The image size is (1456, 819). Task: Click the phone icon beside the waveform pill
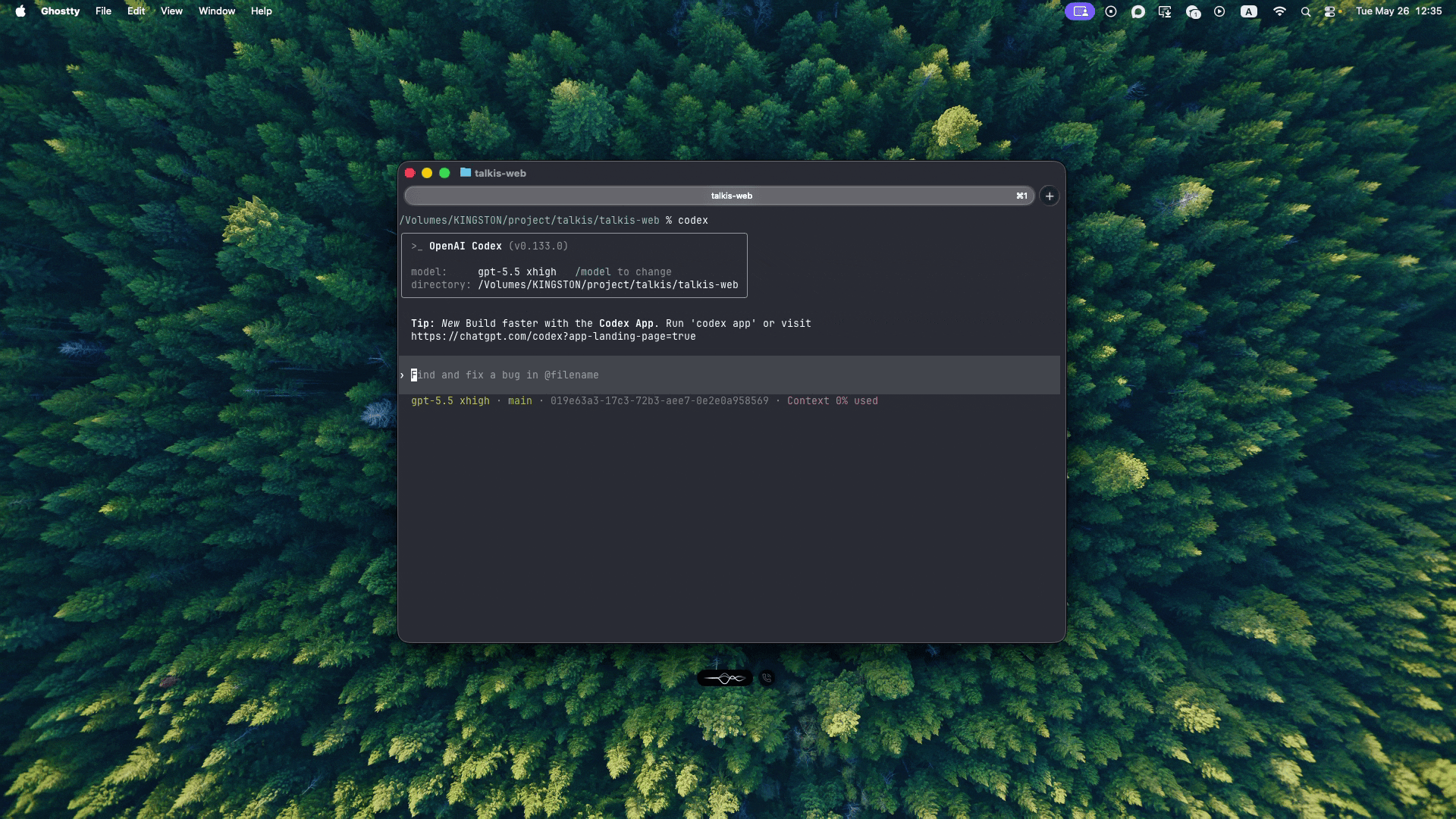pos(767,678)
